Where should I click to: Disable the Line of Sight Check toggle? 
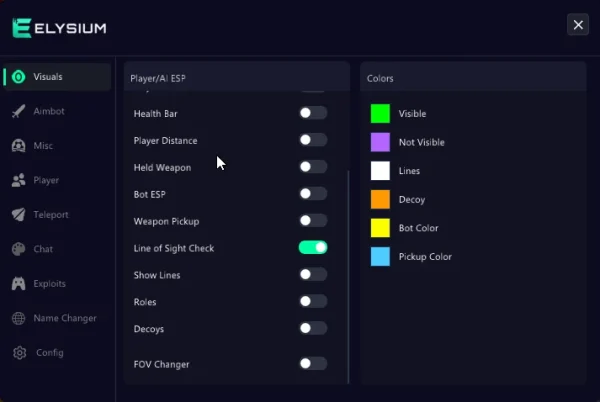tap(313, 247)
